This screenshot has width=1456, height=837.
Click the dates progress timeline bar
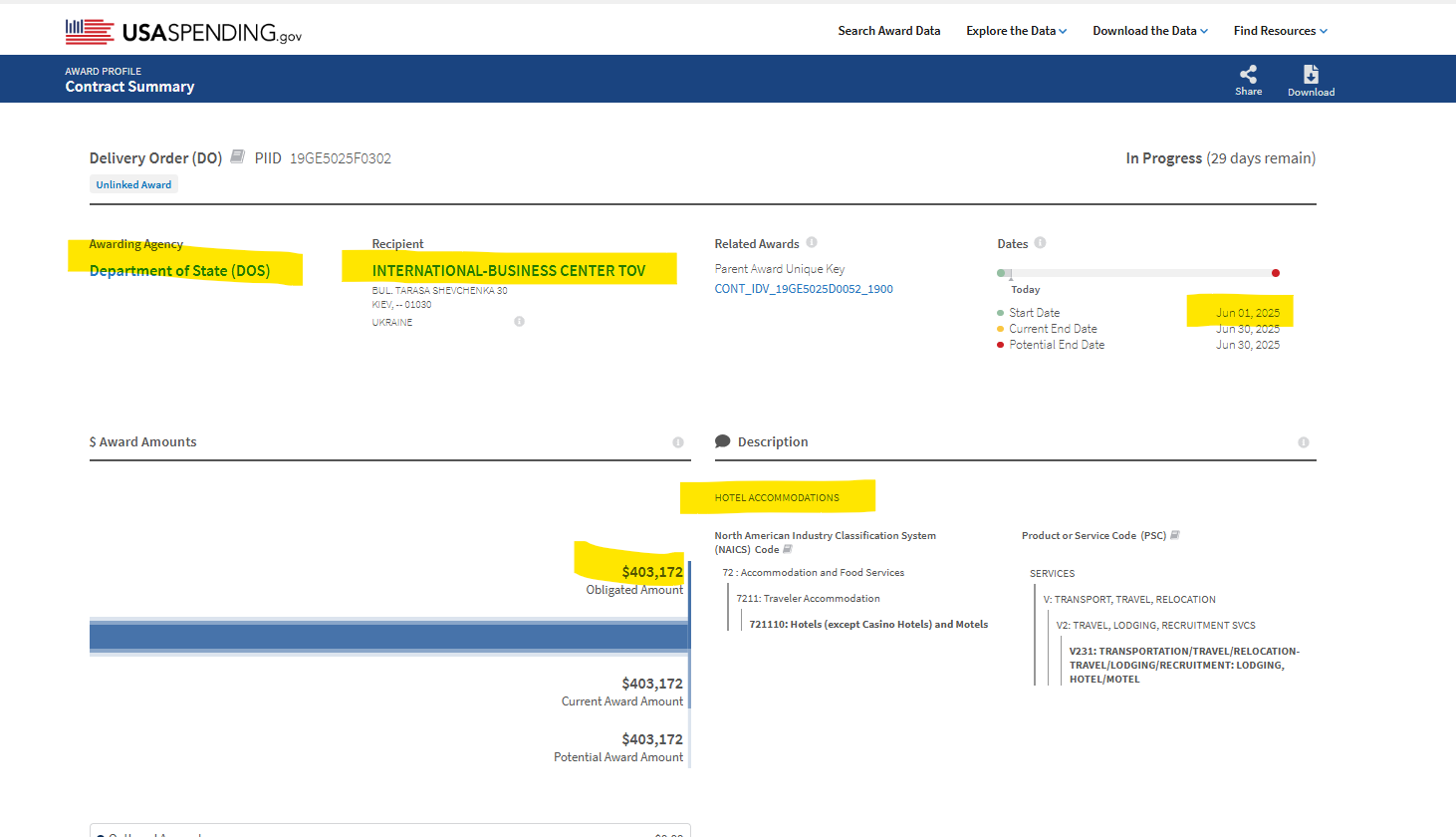(x=1138, y=273)
